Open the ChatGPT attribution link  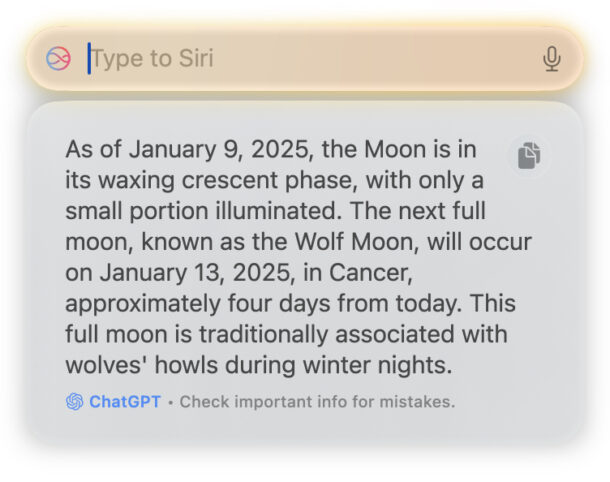(x=124, y=402)
